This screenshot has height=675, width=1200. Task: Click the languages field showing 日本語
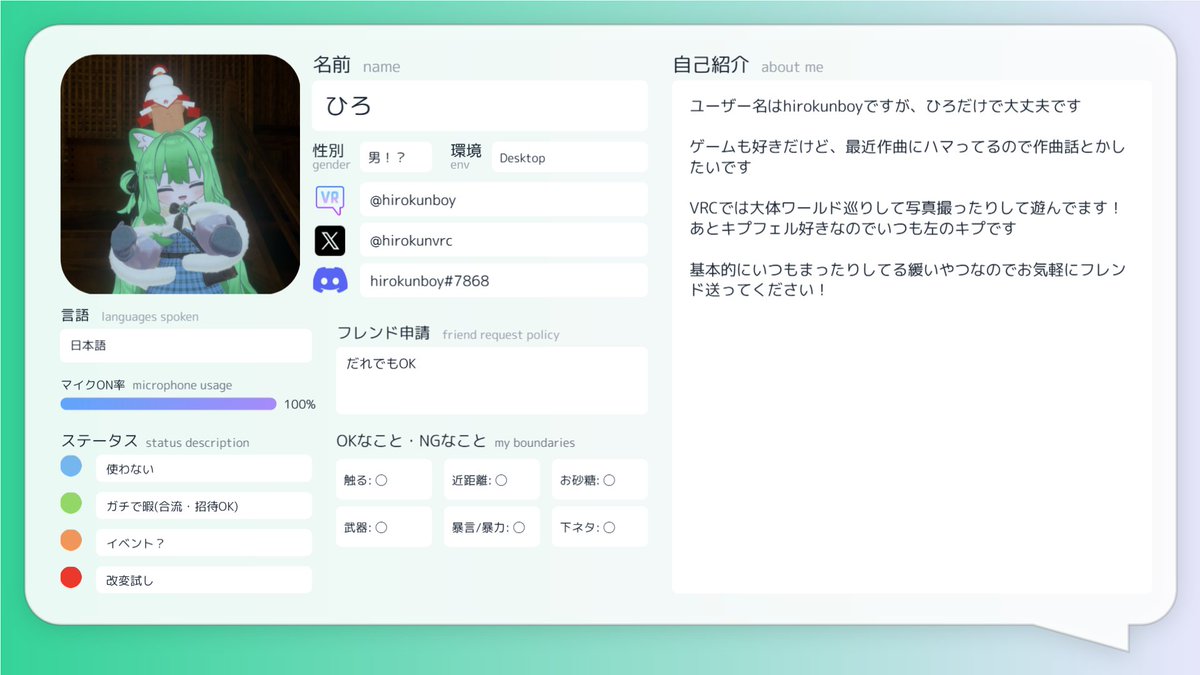pos(186,345)
